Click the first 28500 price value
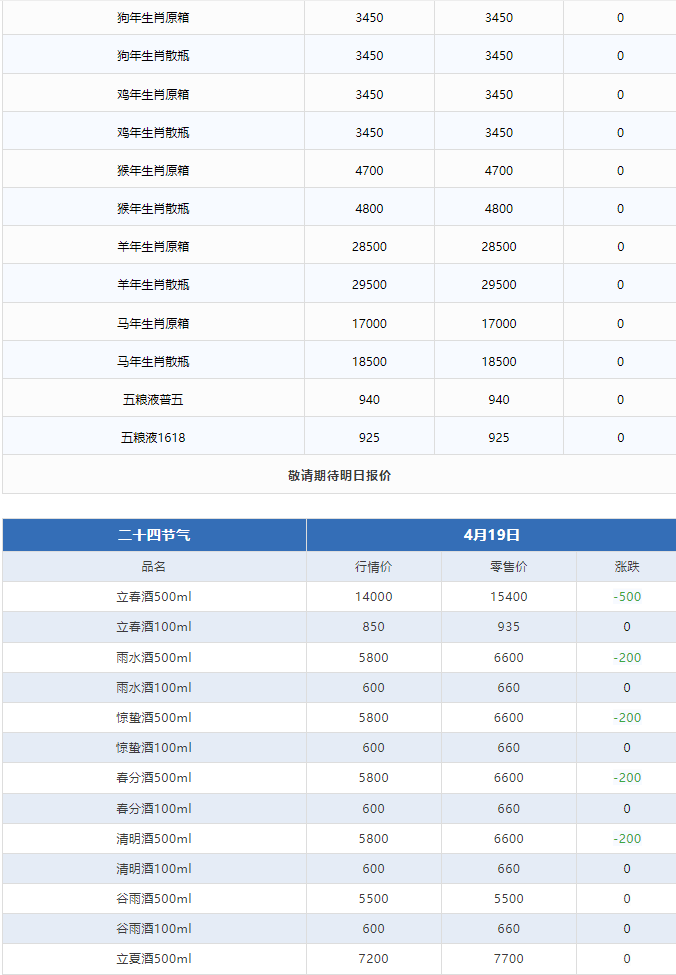The width and height of the screenshot is (676, 975). point(369,246)
